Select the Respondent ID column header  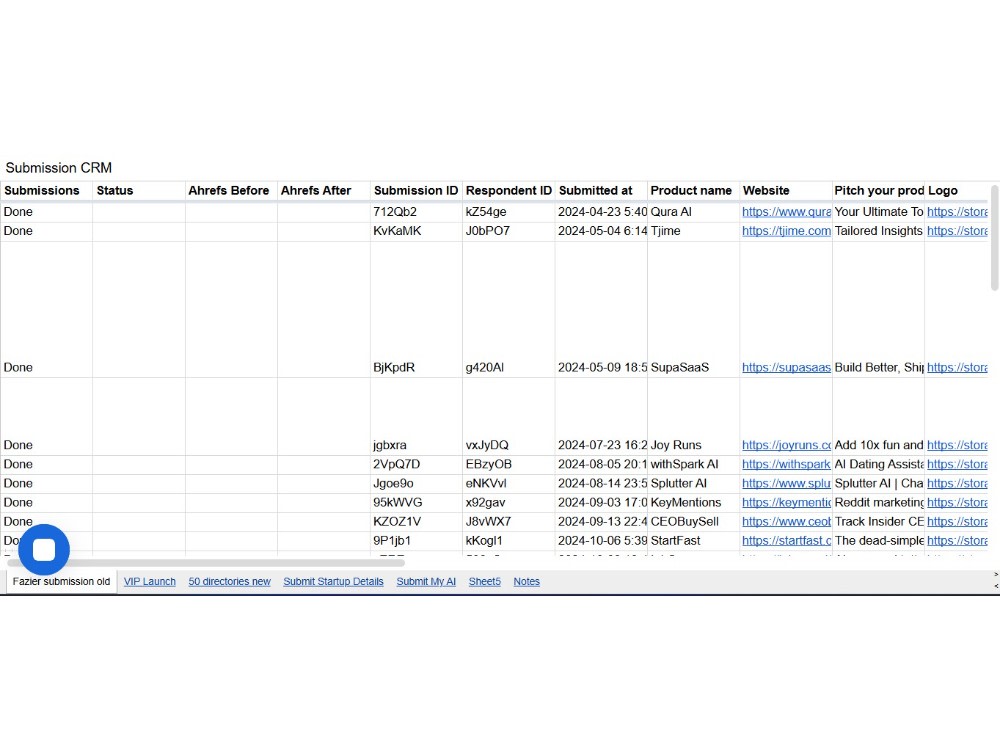click(509, 191)
